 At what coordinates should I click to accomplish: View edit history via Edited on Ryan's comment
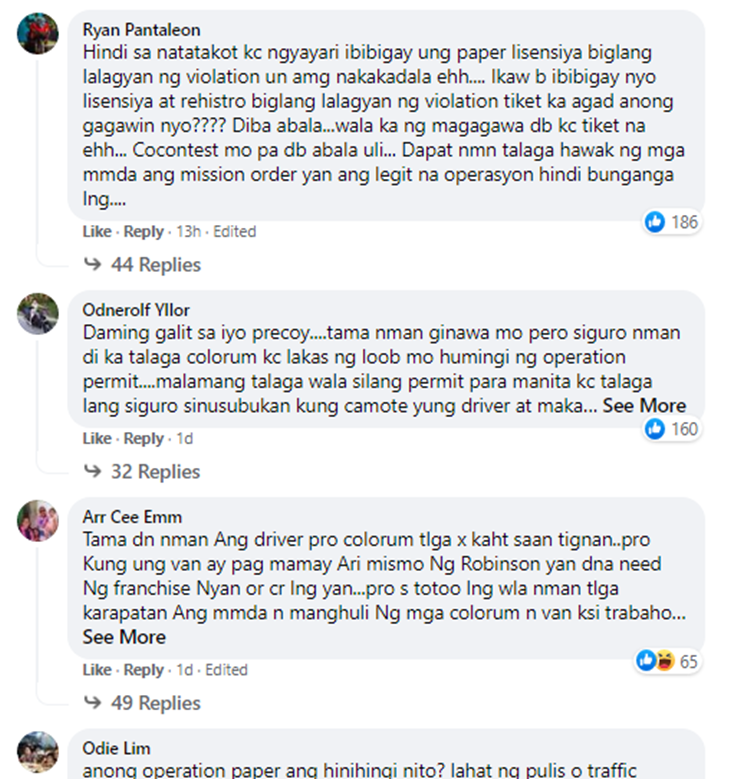pos(234,232)
